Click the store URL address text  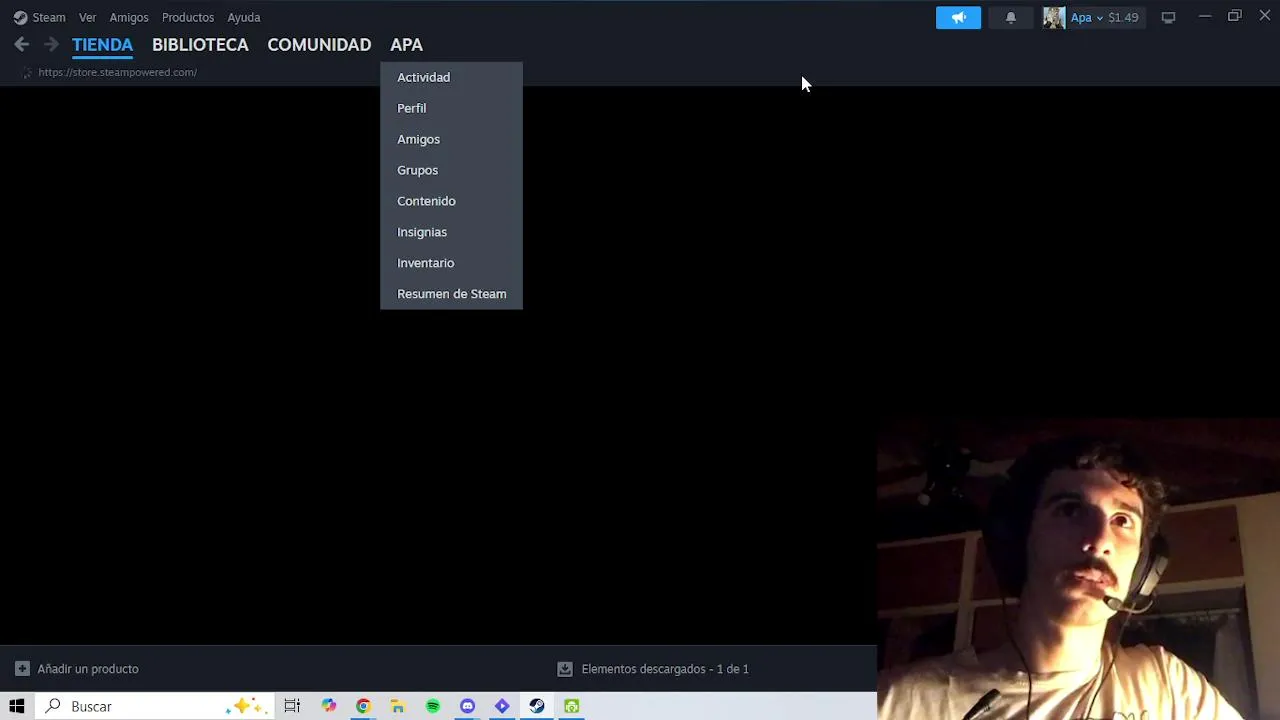pyautogui.click(x=117, y=72)
